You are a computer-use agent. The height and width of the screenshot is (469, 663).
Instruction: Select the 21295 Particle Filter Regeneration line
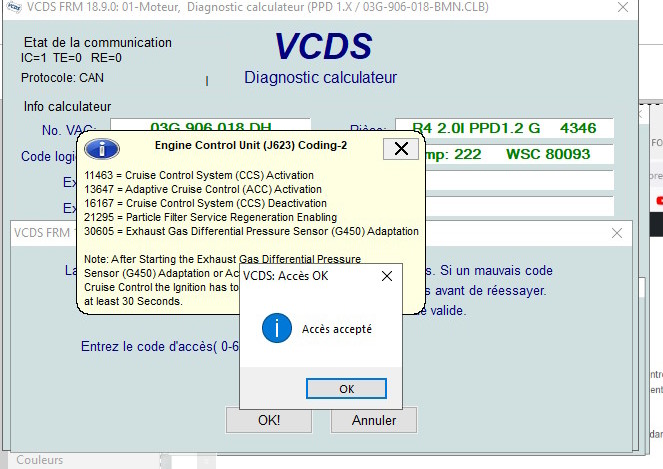point(210,217)
